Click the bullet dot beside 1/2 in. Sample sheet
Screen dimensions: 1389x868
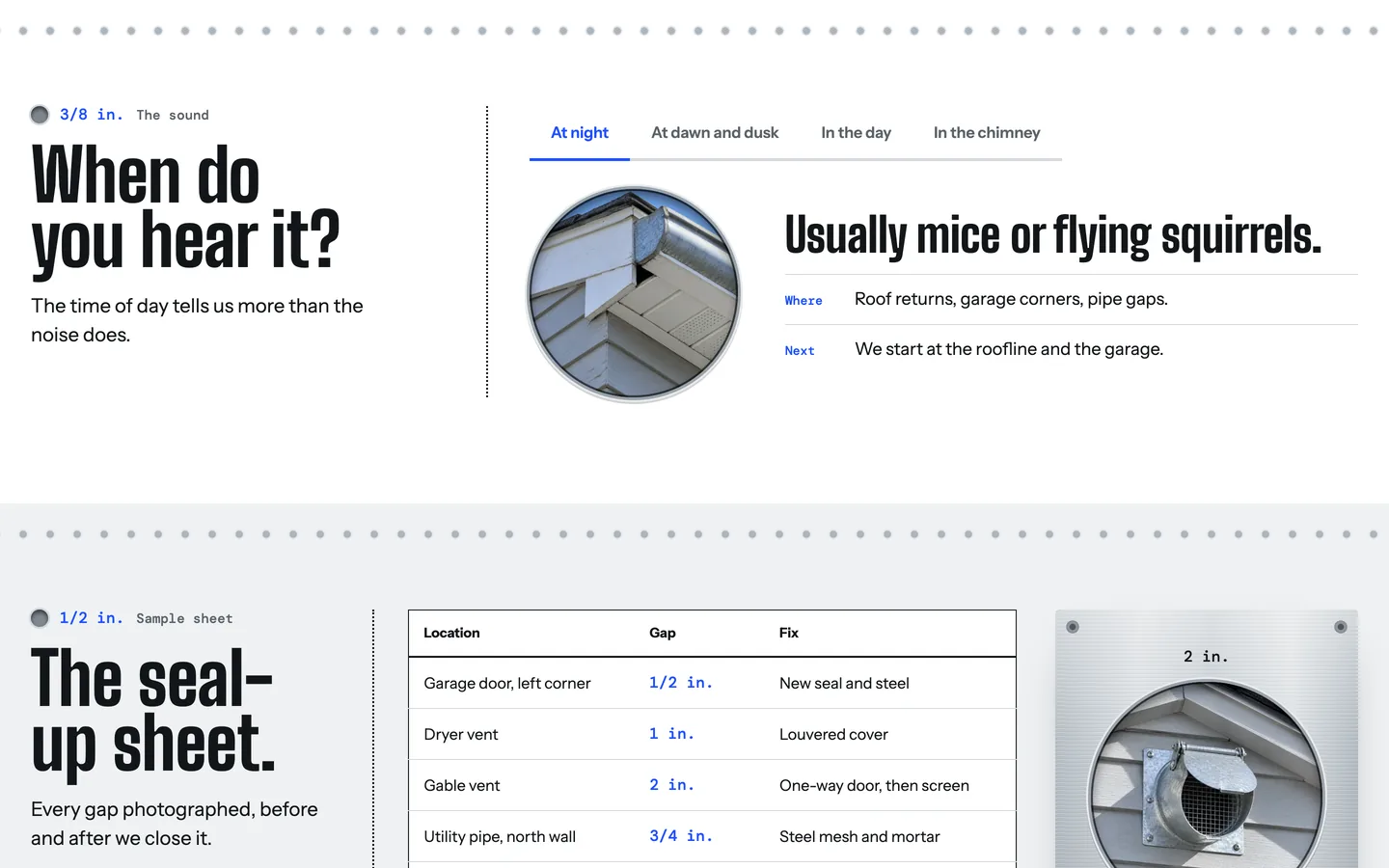40,618
